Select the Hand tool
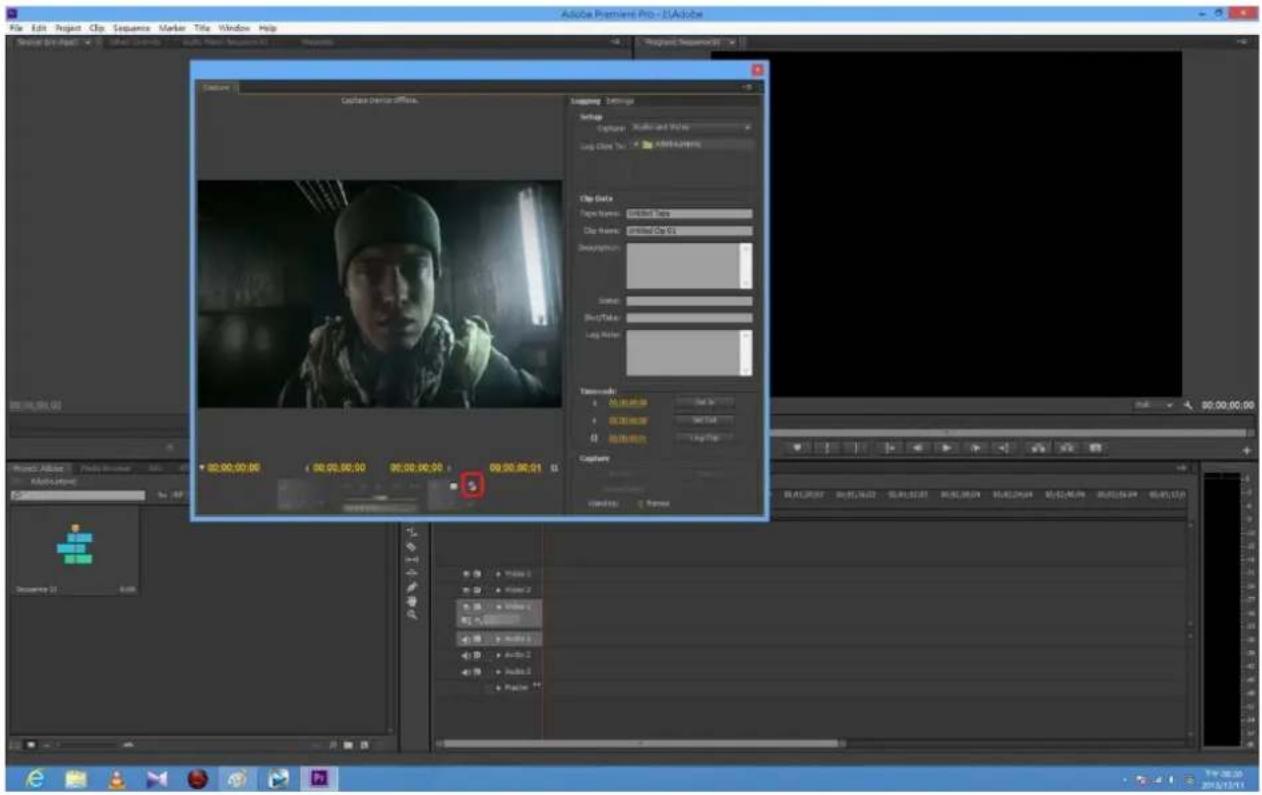 (411, 601)
